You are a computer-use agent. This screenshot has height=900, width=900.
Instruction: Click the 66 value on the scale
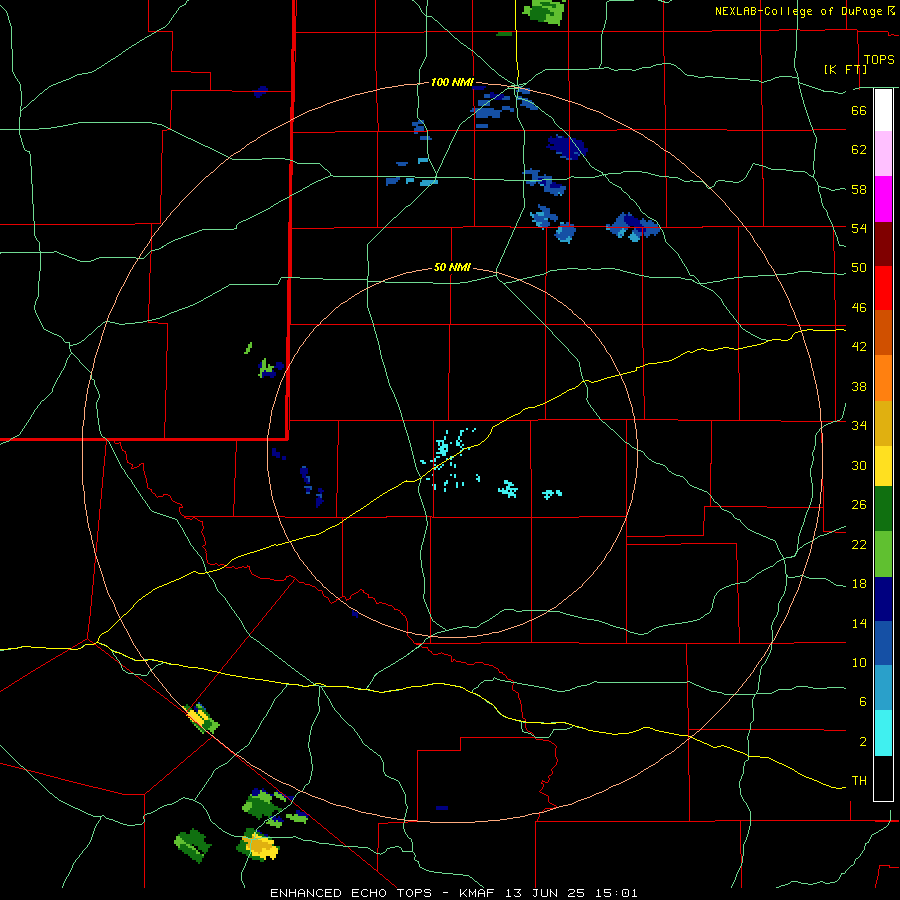859,110
